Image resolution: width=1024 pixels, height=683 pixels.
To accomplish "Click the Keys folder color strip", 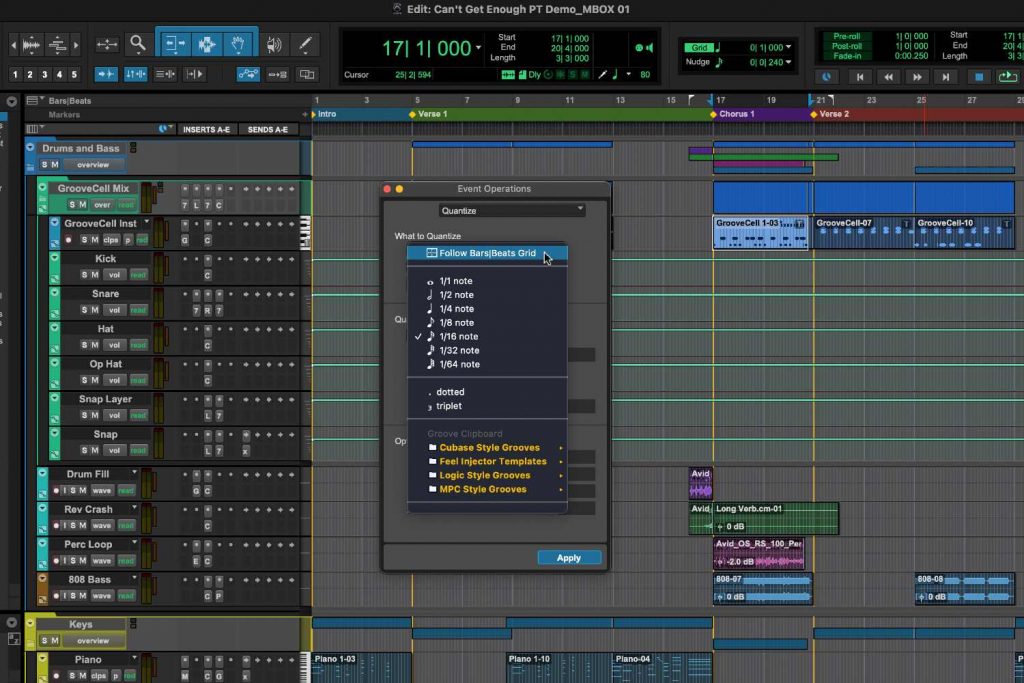I will [x=30, y=632].
